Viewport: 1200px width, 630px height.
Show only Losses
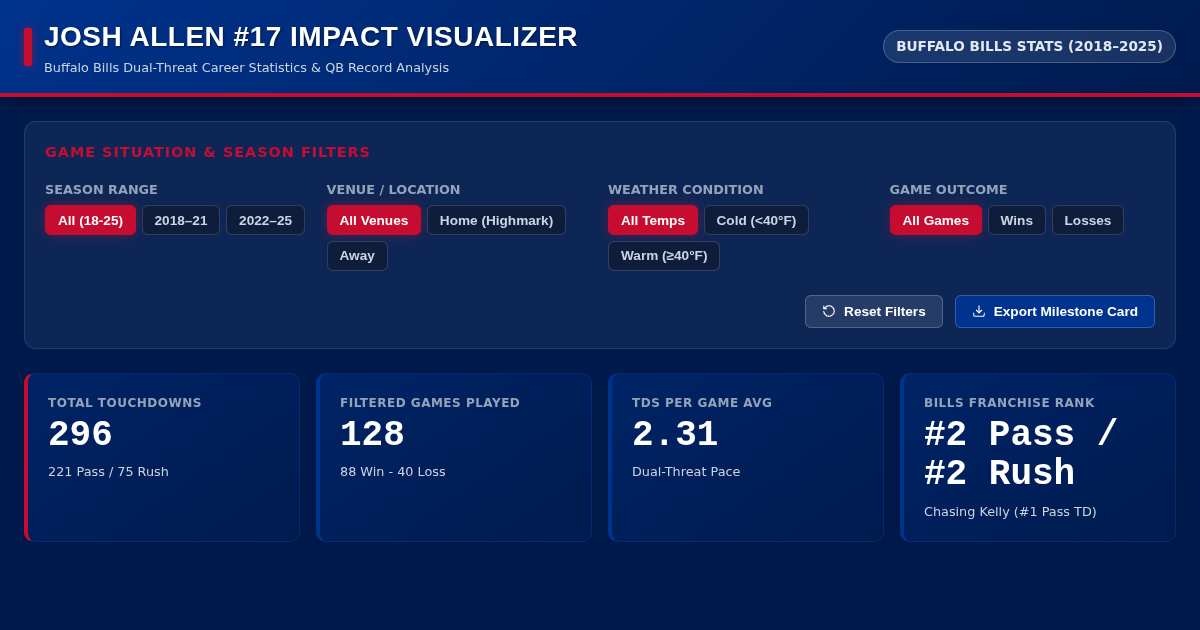pos(1088,220)
